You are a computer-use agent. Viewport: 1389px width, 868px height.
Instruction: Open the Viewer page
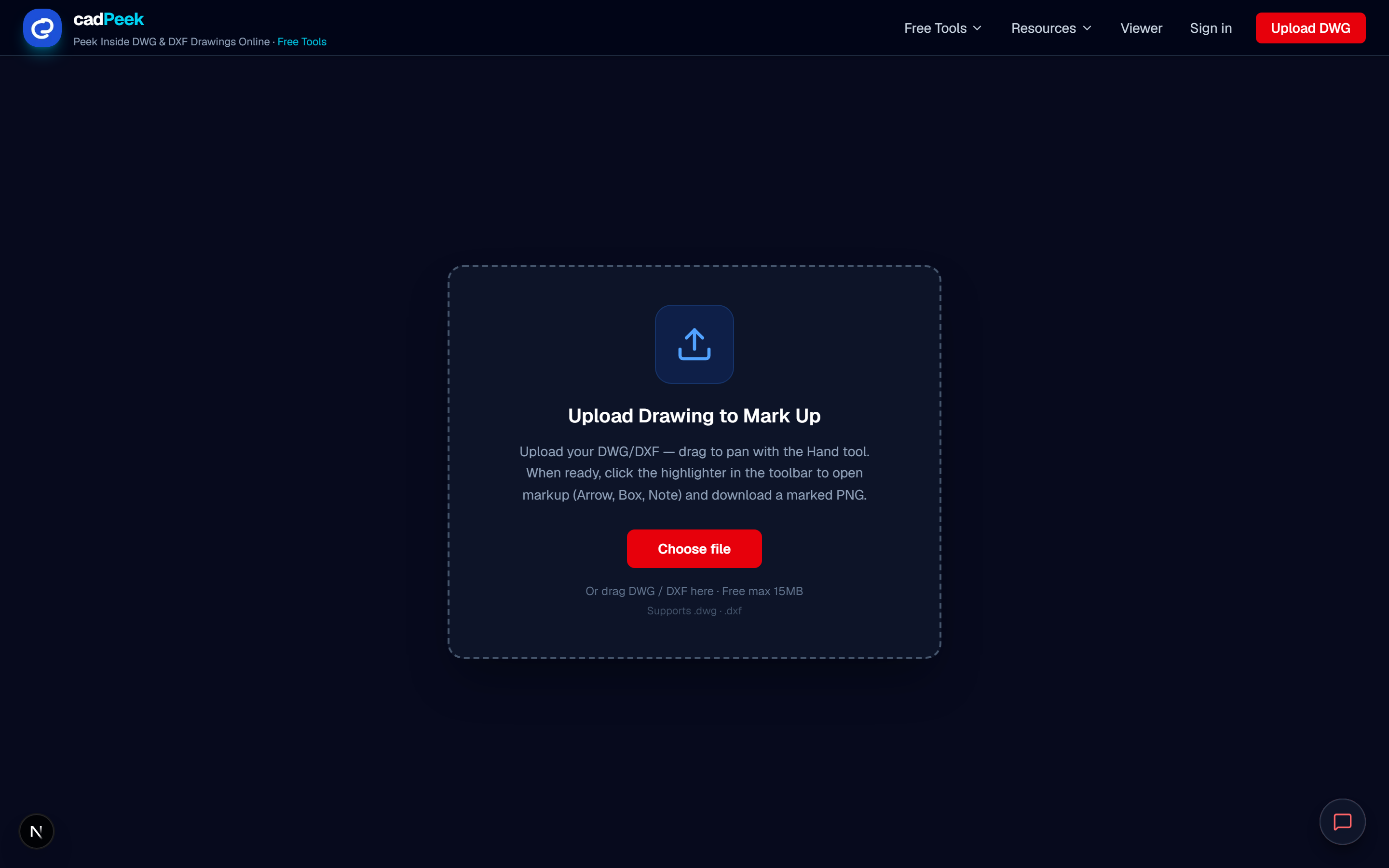pos(1141,28)
